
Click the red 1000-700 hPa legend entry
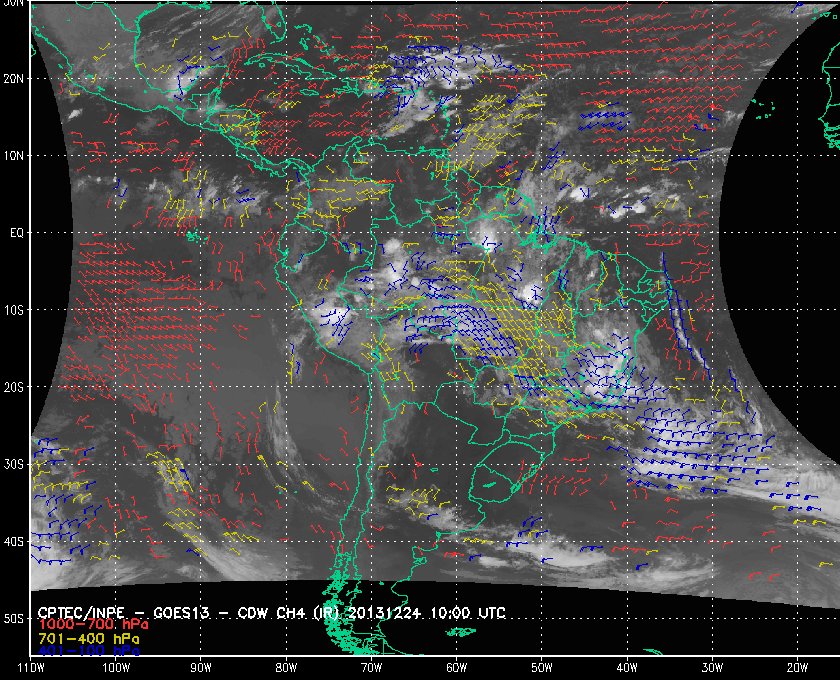pos(93,625)
